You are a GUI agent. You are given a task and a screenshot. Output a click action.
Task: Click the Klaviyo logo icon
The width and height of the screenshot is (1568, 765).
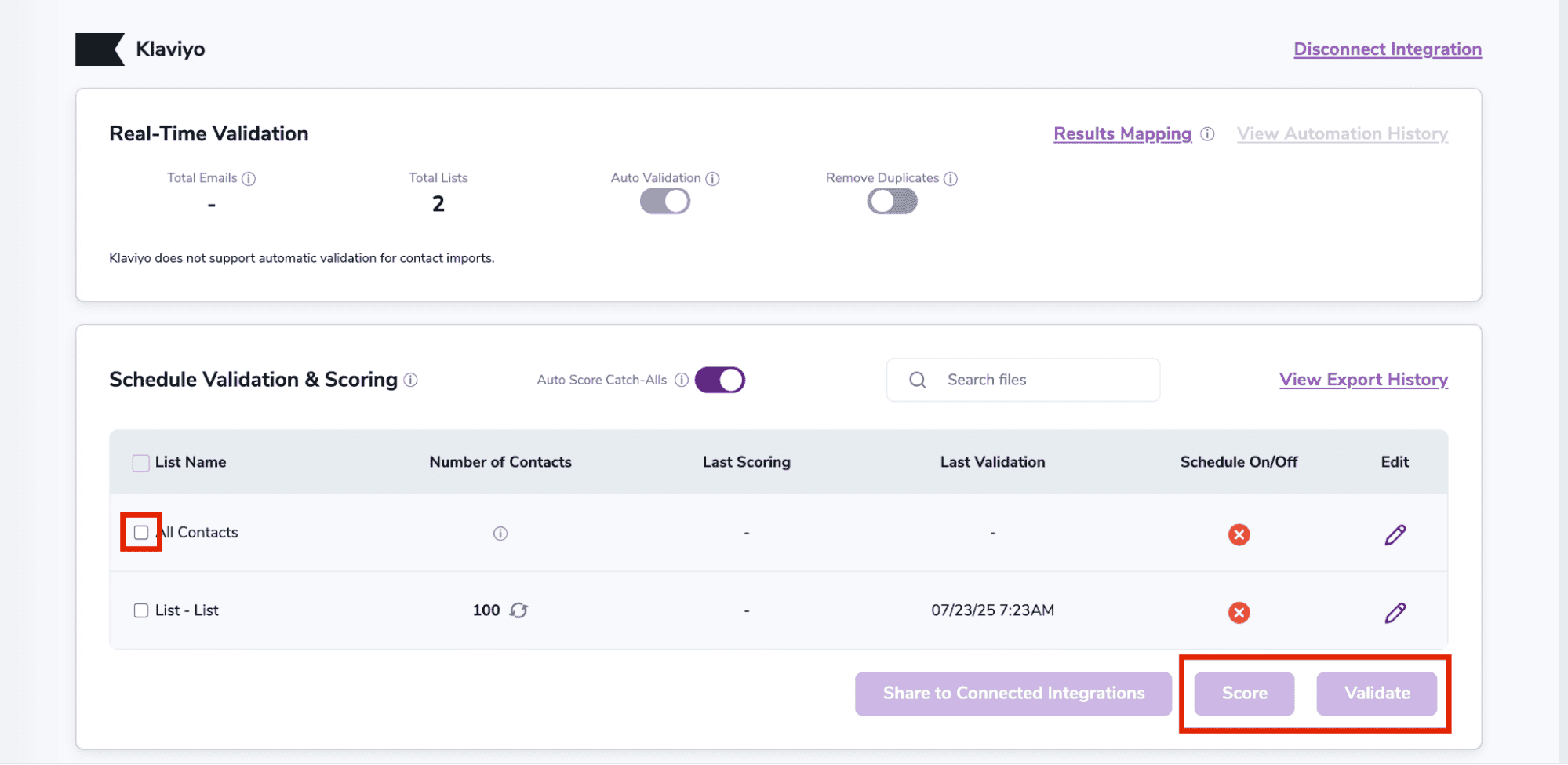tap(100, 49)
